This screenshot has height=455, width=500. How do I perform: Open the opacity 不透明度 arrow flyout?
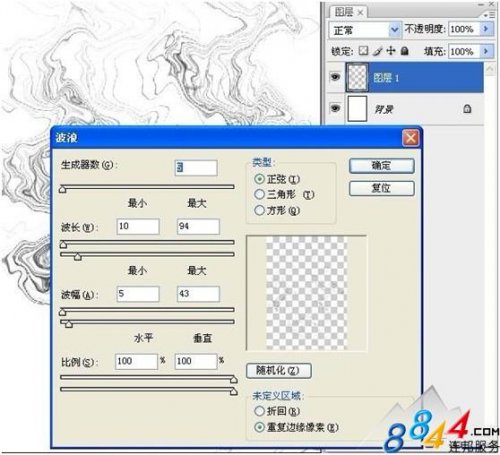(x=486, y=29)
